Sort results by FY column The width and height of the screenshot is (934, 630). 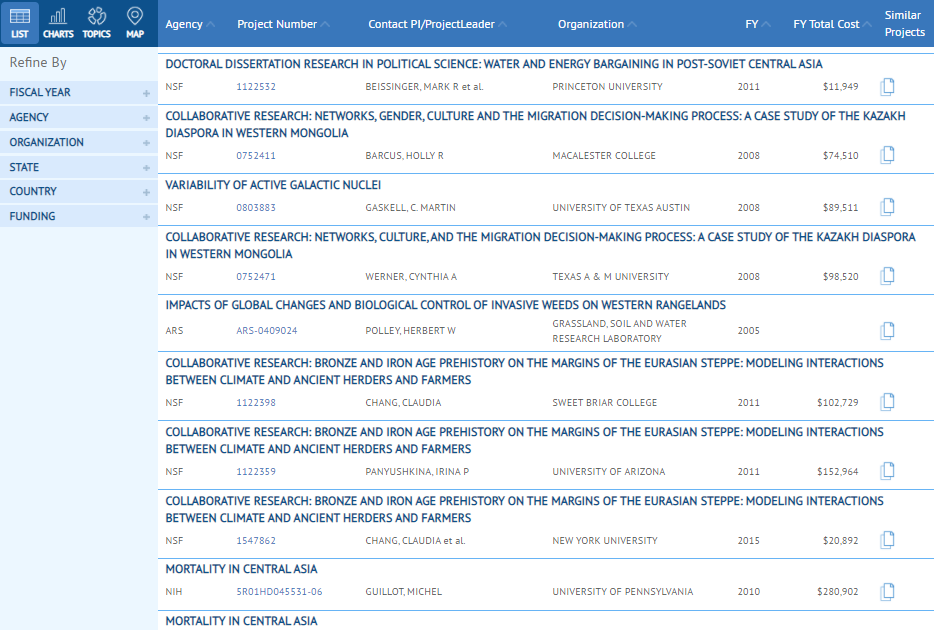tap(758, 24)
